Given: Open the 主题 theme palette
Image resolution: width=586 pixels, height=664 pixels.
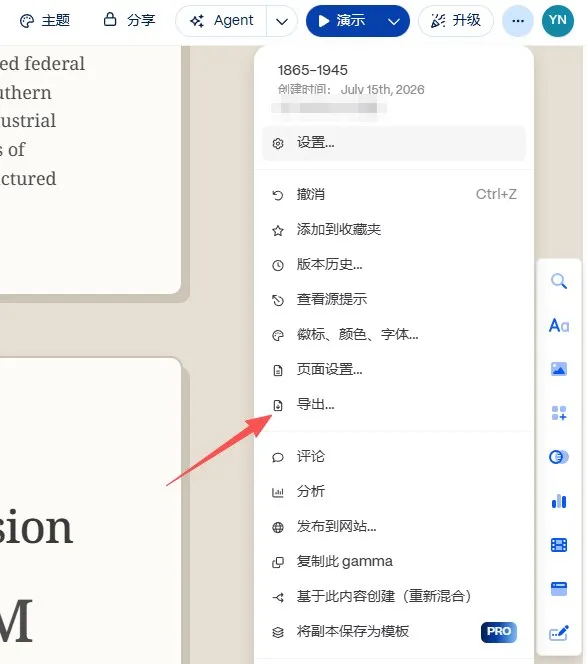Looking at the screenshot, I should point(45,20).
